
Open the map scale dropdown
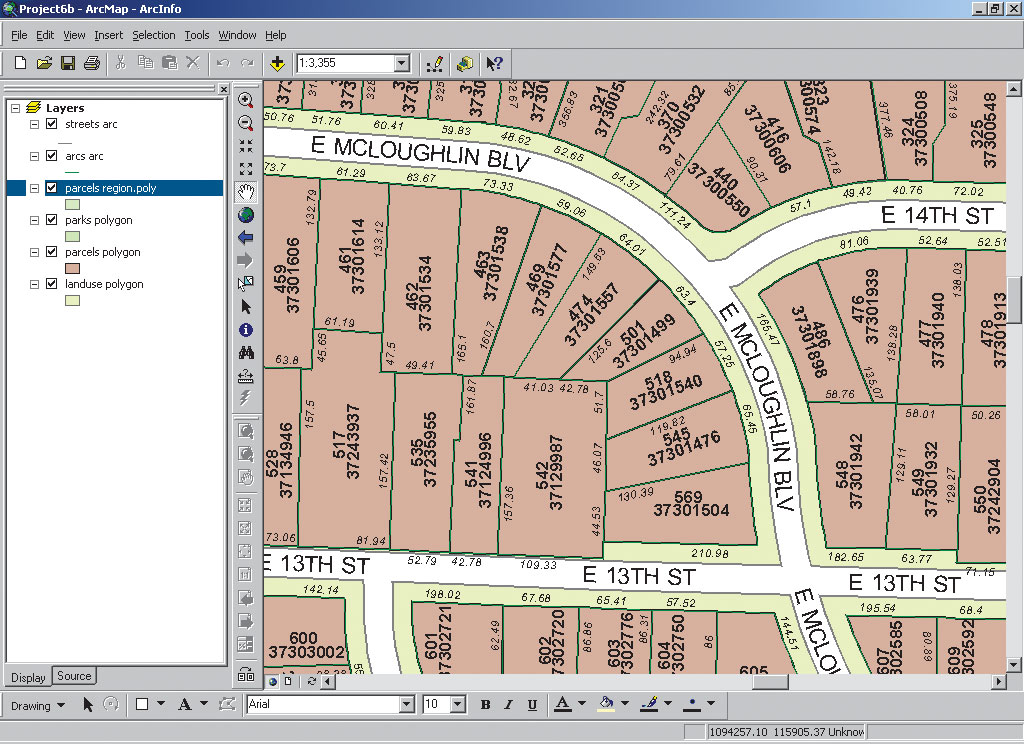click(x=402, y=63)
